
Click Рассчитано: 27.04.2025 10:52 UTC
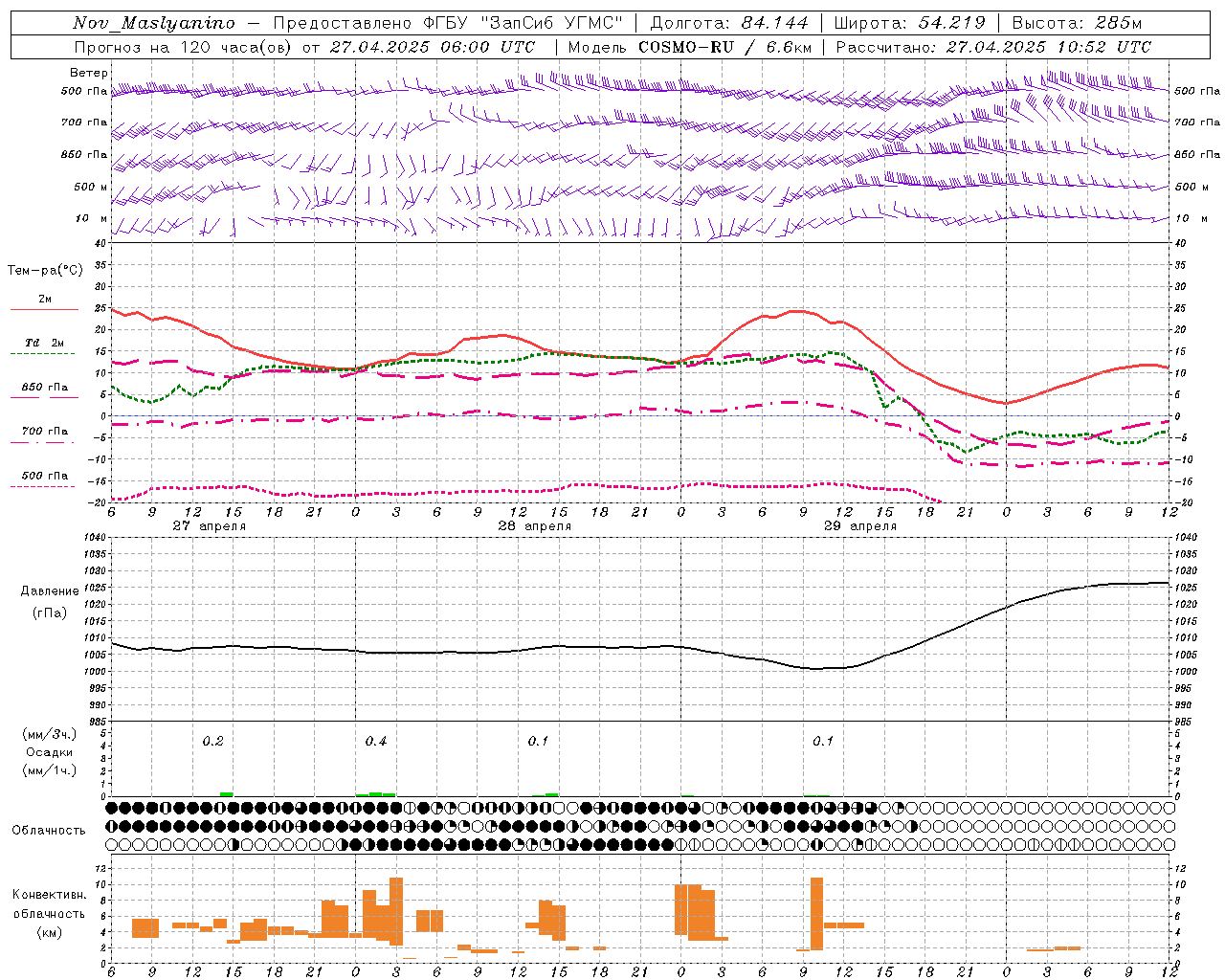[x=993, y=47]
